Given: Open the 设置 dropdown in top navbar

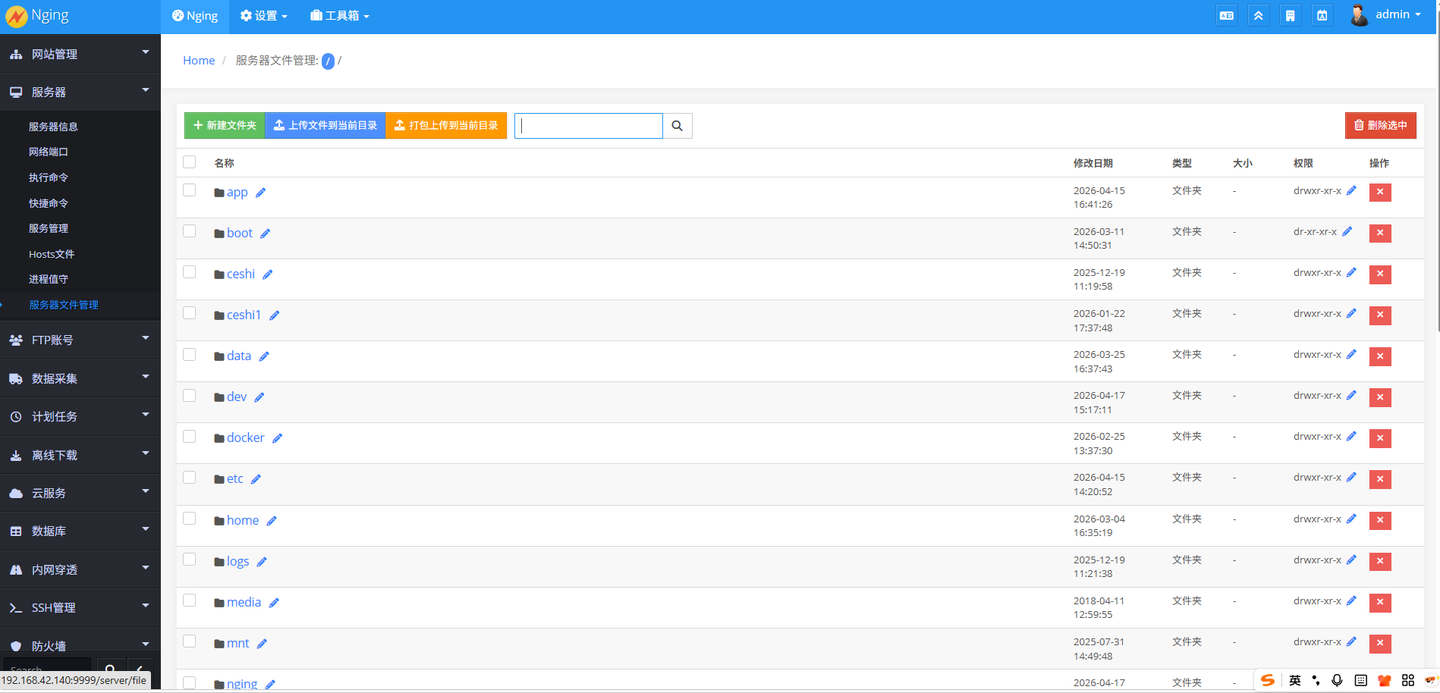Looking at the screenshot, I should (264, 16).
